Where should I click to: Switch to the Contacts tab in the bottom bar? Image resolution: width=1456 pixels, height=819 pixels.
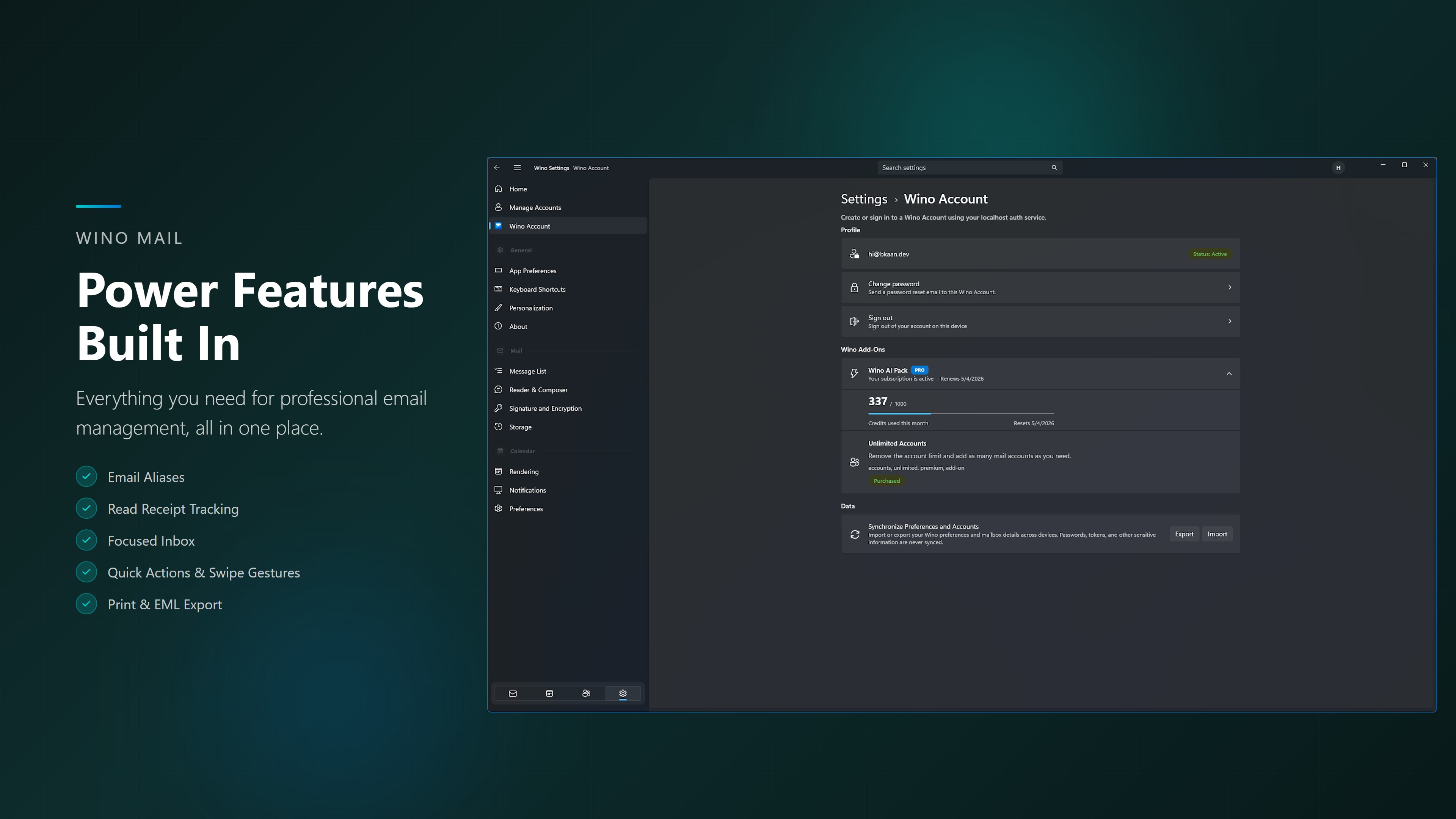[x=586, y=693]
